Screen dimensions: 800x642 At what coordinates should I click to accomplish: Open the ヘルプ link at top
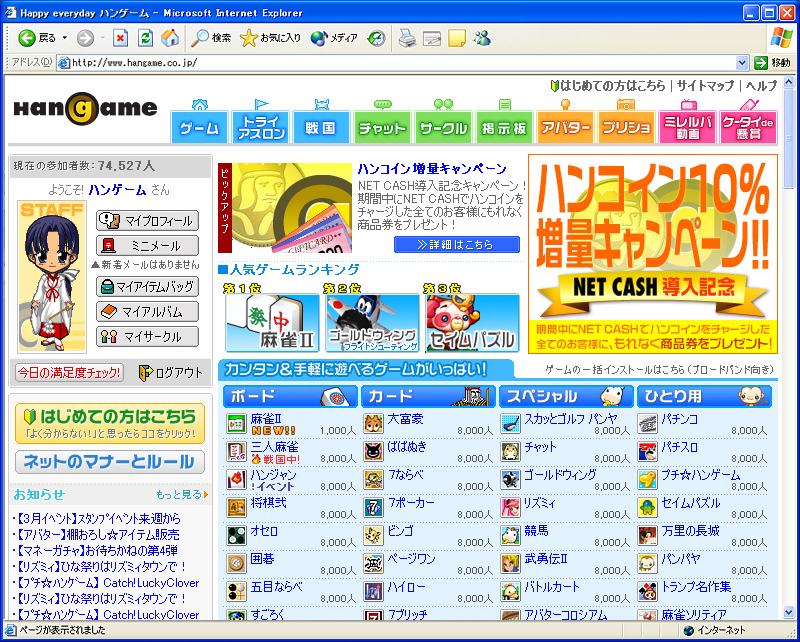[x=761, y=86]
